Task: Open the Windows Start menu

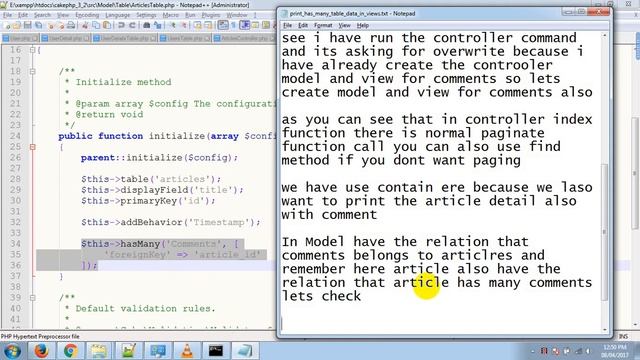Action: [12, 351]
